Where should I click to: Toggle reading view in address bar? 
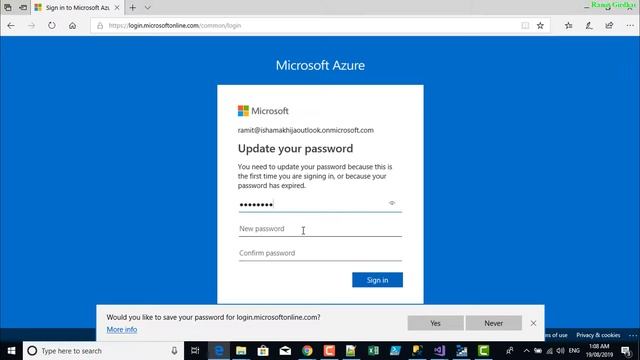[525, 25]
